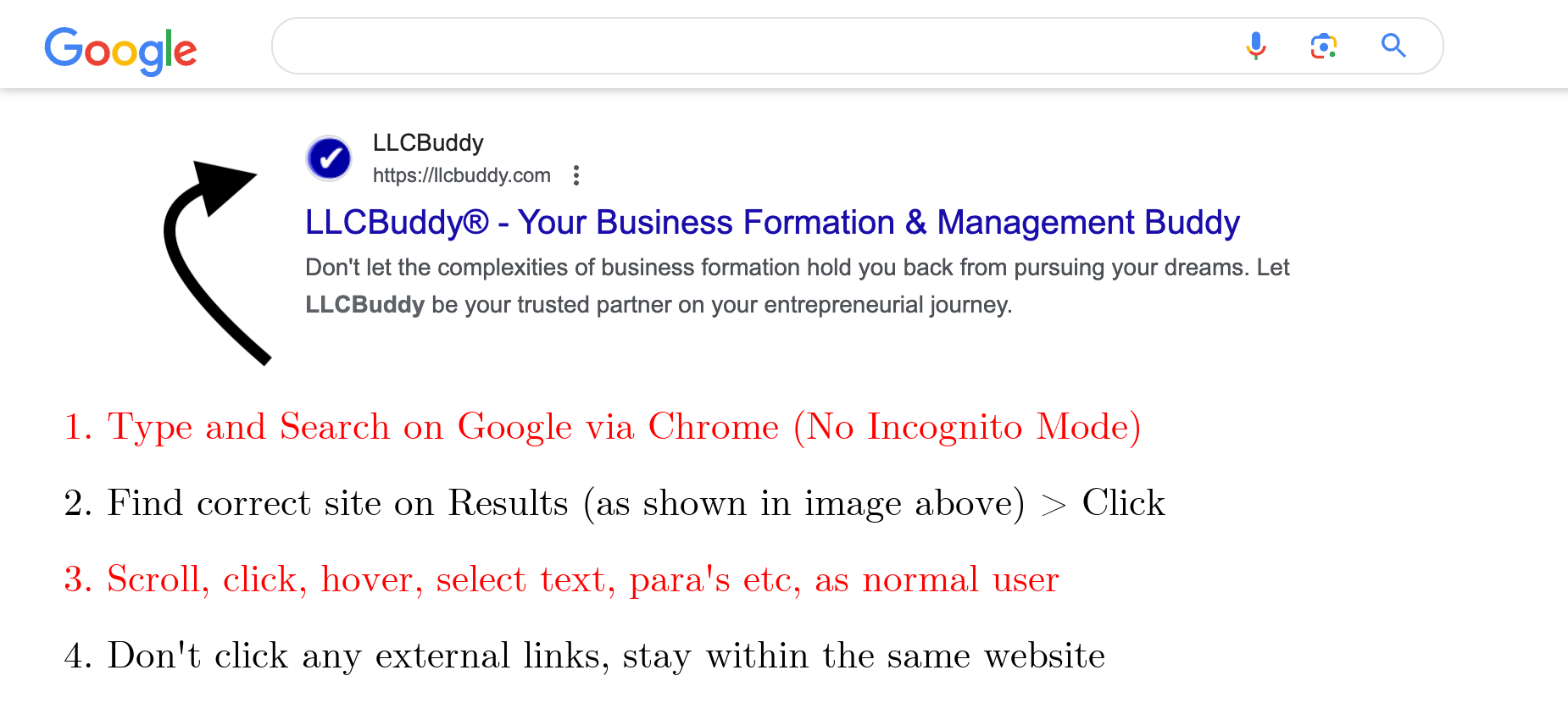
Task: Click the snippet line starting "Don't let the complexities"
Action: [798, 268]
